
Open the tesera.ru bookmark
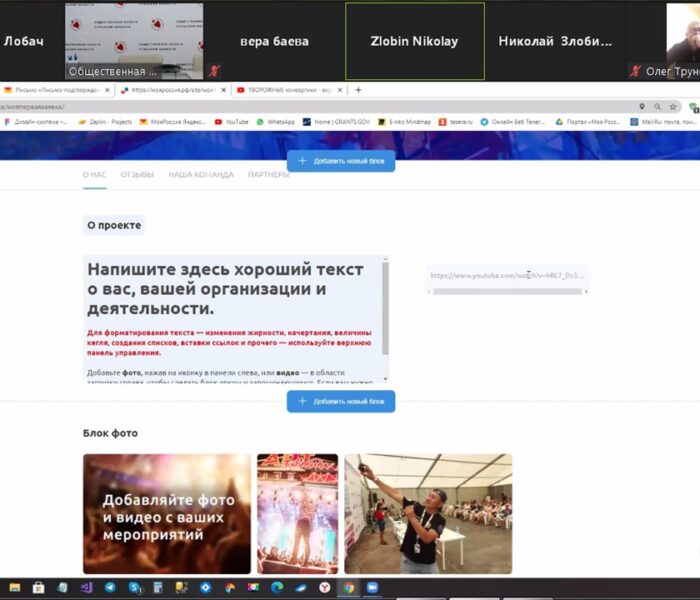[456, 122]
